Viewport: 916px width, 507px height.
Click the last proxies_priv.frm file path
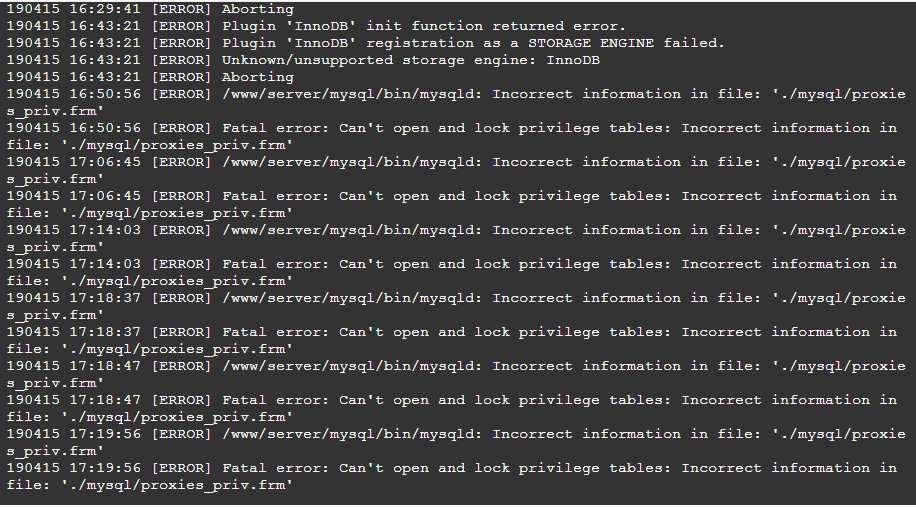coord(177,485)
